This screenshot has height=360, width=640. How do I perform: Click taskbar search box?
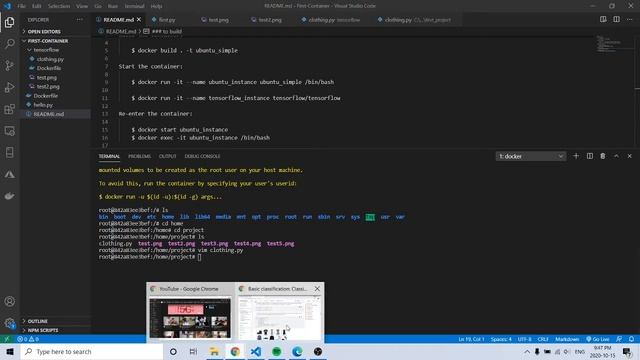coord(92,351)
